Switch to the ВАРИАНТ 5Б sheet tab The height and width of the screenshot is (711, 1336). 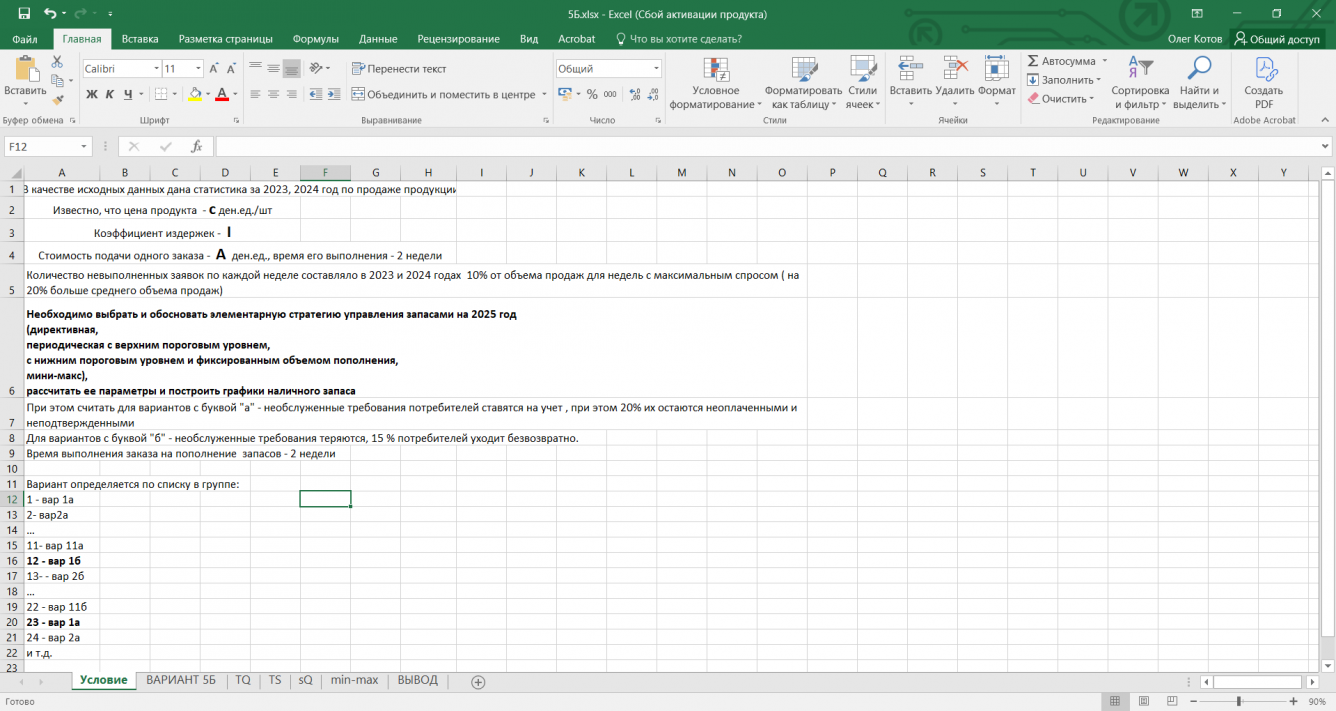pyautogui.click(x=180, y=680)
